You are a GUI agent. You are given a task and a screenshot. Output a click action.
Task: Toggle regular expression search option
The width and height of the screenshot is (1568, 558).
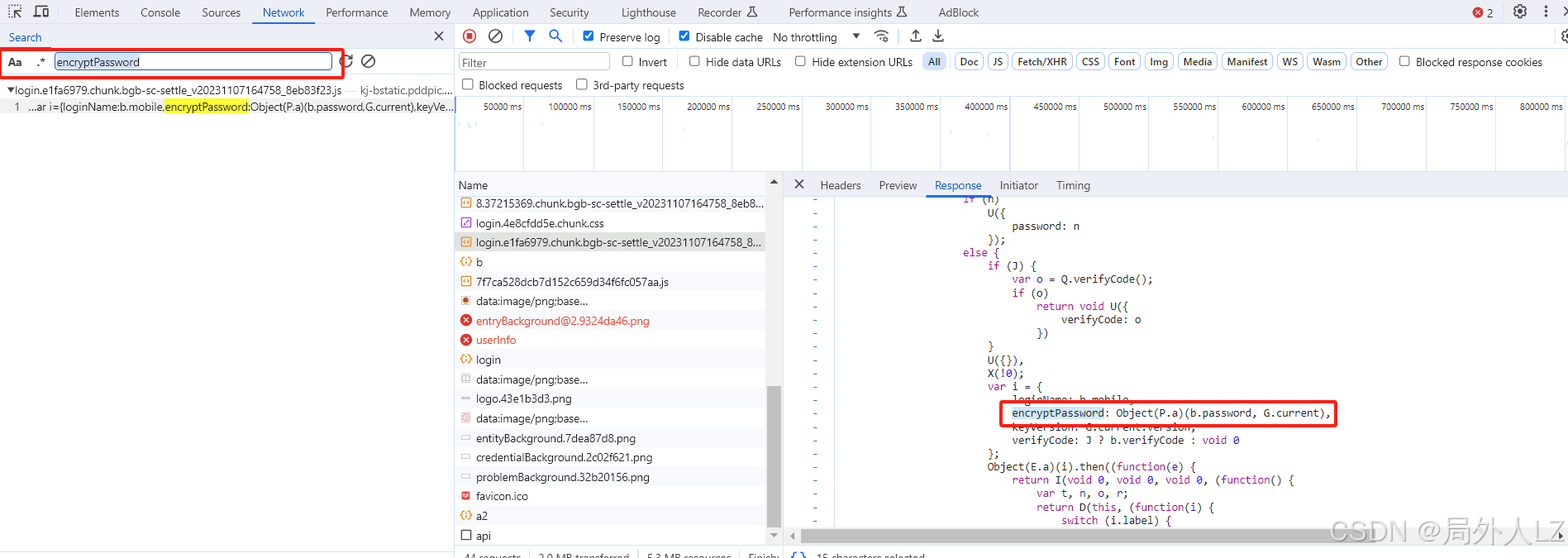(41, 62)
